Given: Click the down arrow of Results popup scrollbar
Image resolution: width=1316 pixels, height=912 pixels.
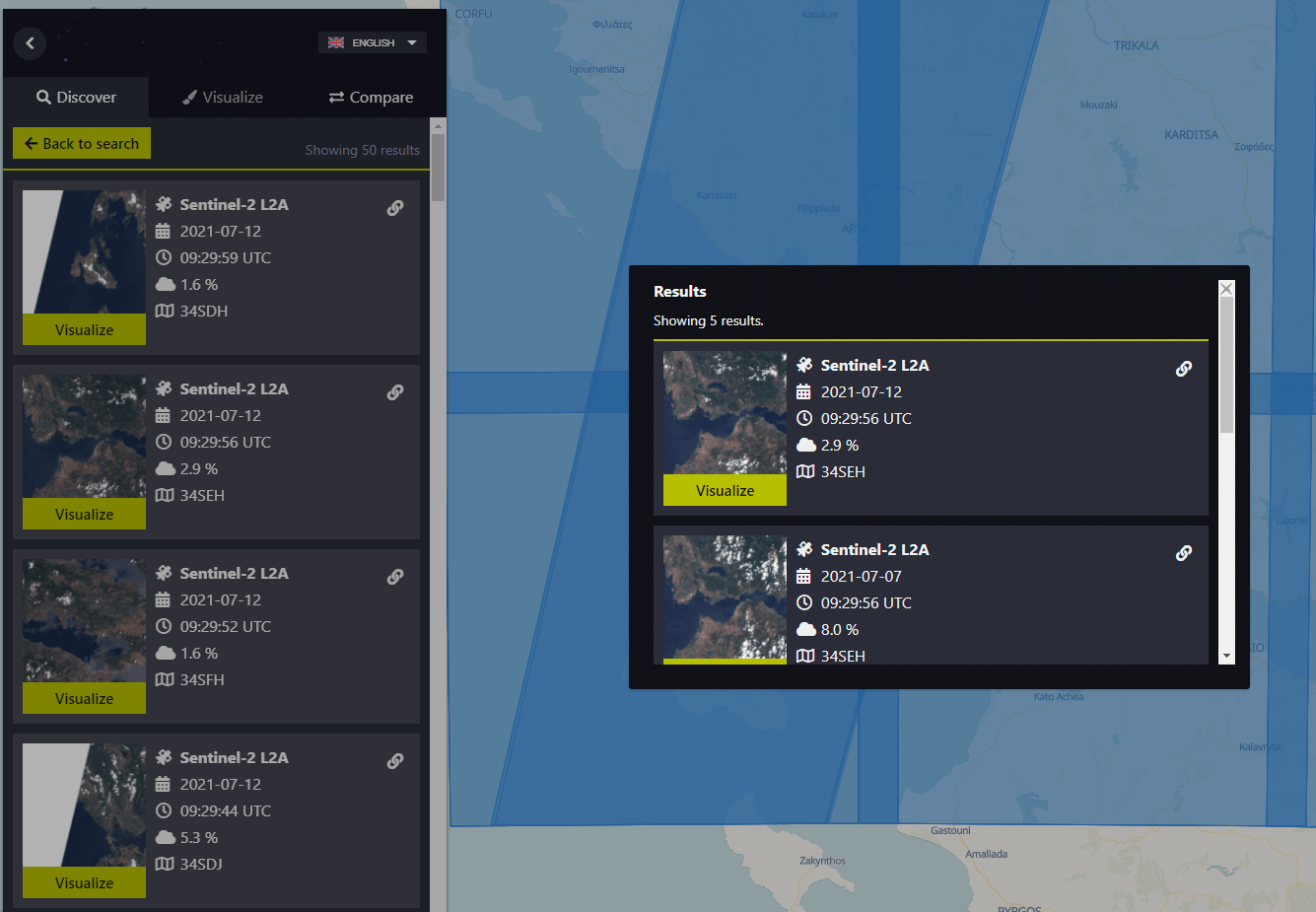Looking at the screenshot, I should (1226, 656).
